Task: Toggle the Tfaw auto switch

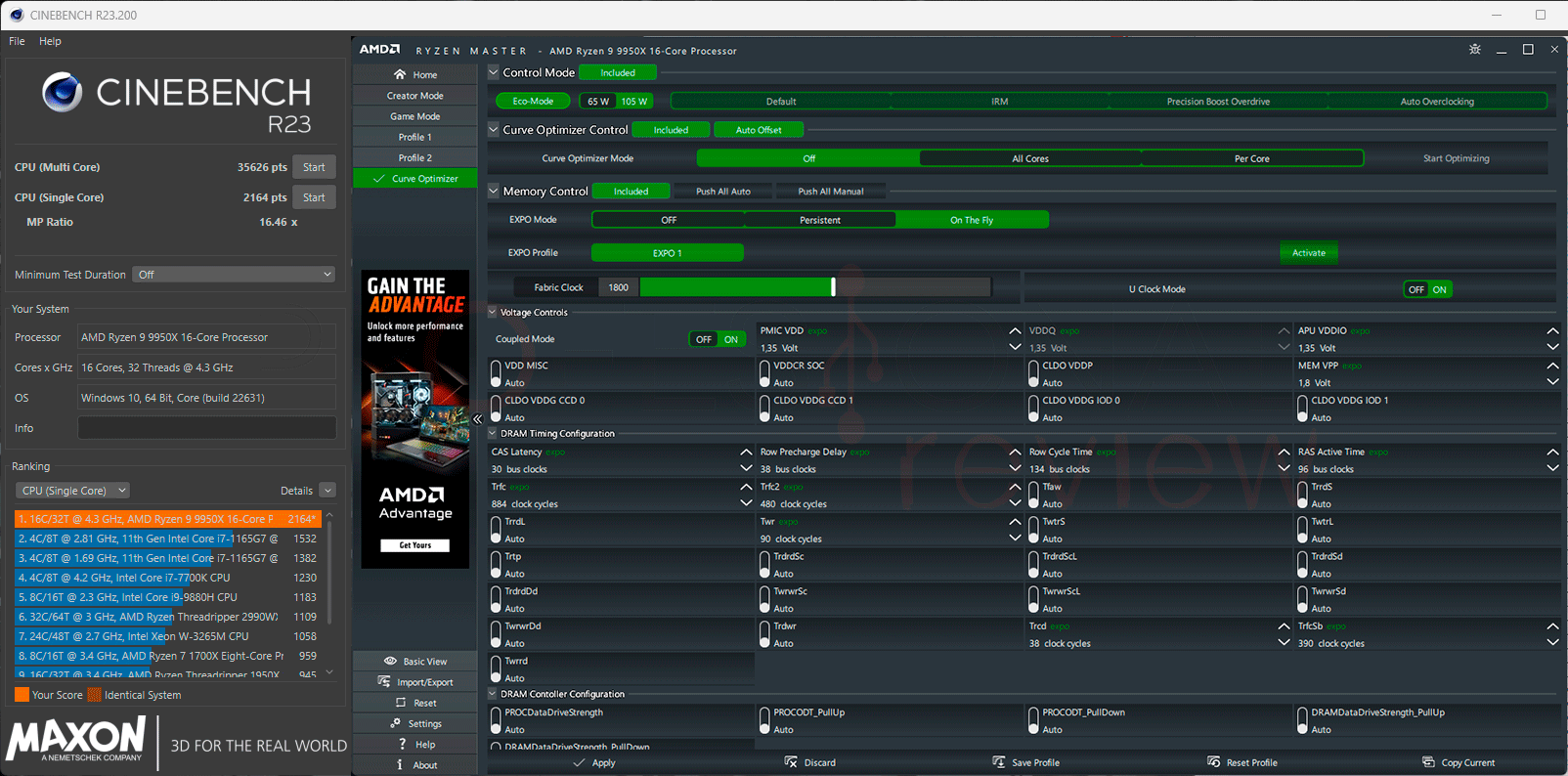Action: 1033,495
